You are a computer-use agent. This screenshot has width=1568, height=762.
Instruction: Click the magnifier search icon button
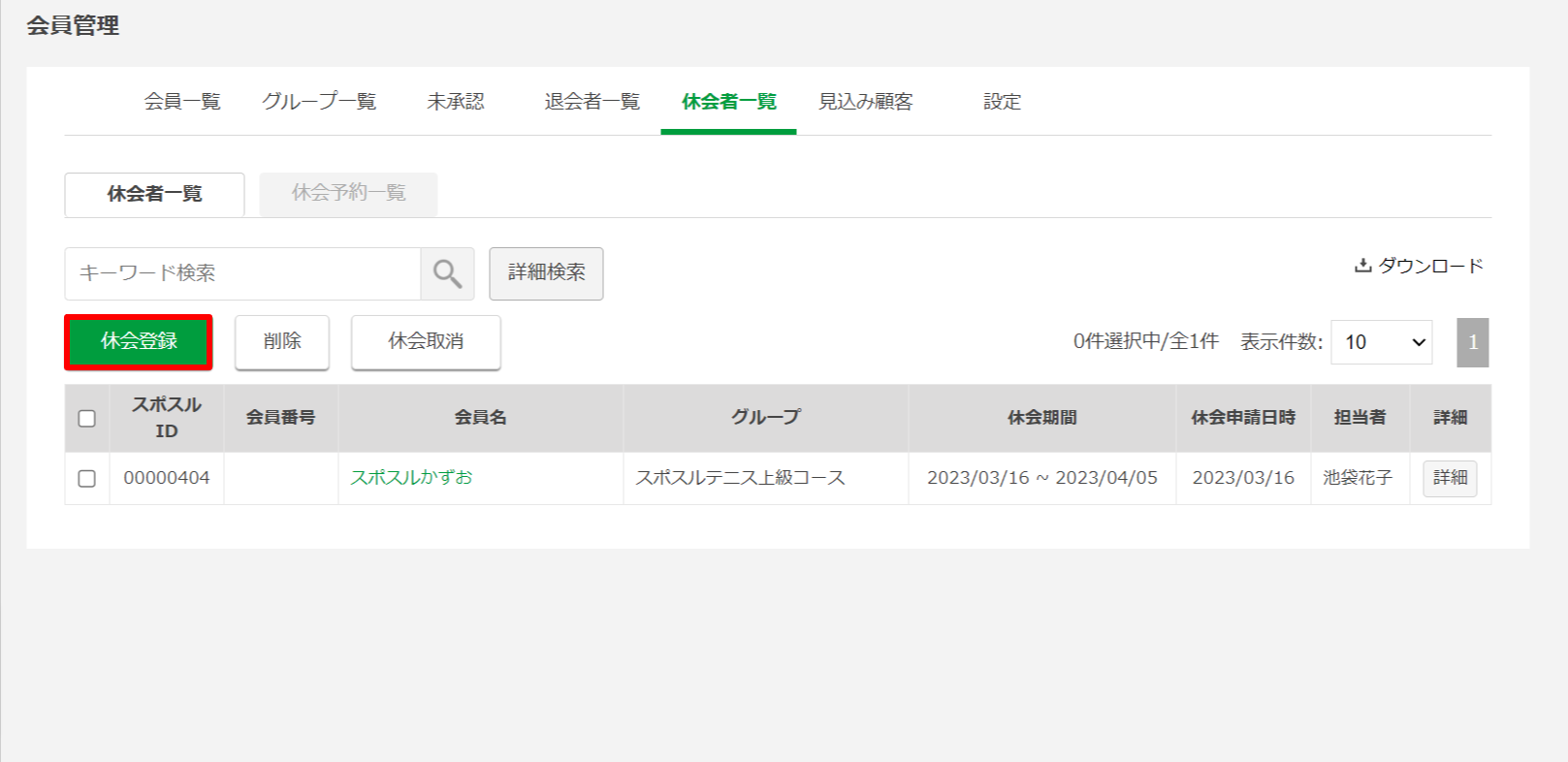(x=447, y=273)
